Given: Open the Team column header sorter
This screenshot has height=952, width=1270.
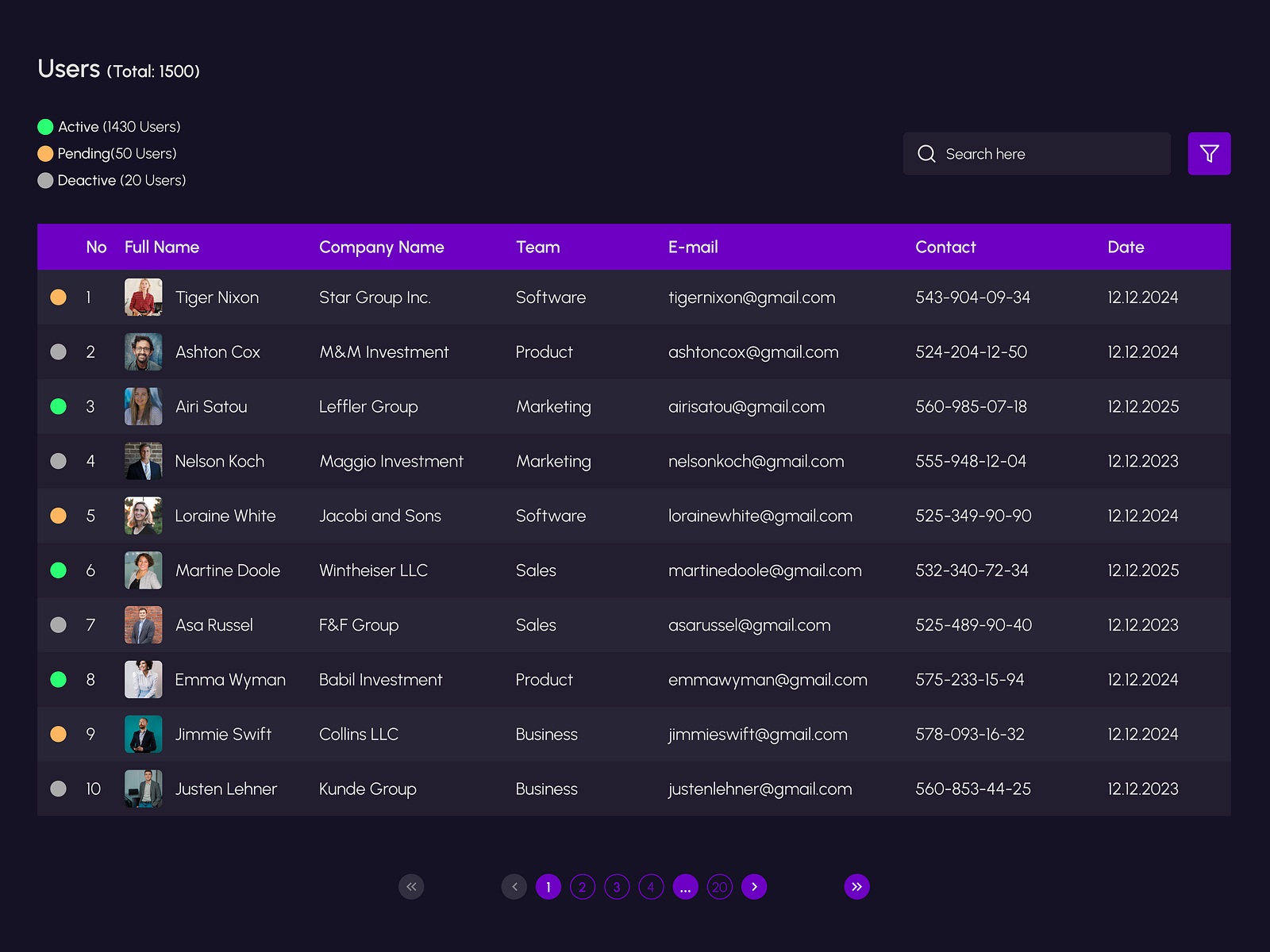Looking at the screenshot, I should pos(538,247).
